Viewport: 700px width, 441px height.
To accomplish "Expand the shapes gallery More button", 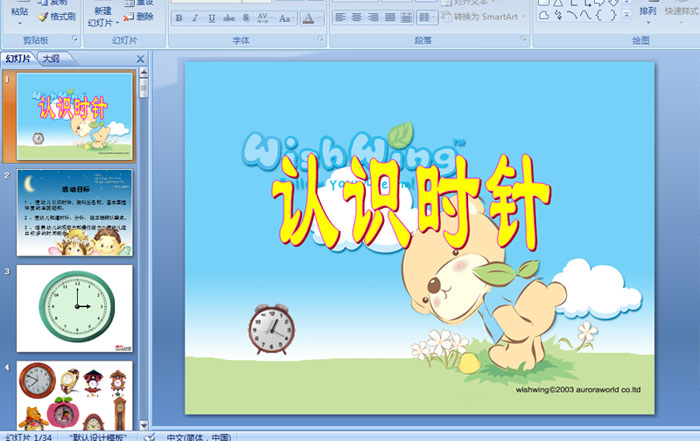I will [x=627, y=16].
